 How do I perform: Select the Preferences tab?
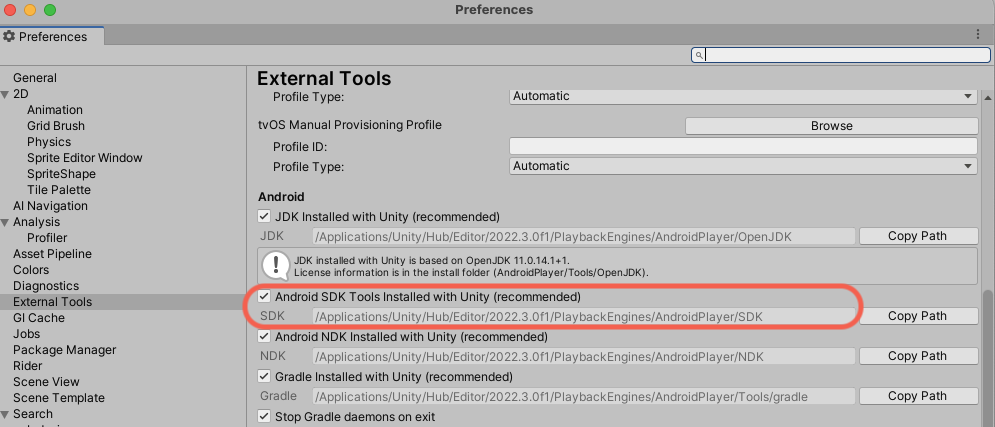click(x=52, y=37)
